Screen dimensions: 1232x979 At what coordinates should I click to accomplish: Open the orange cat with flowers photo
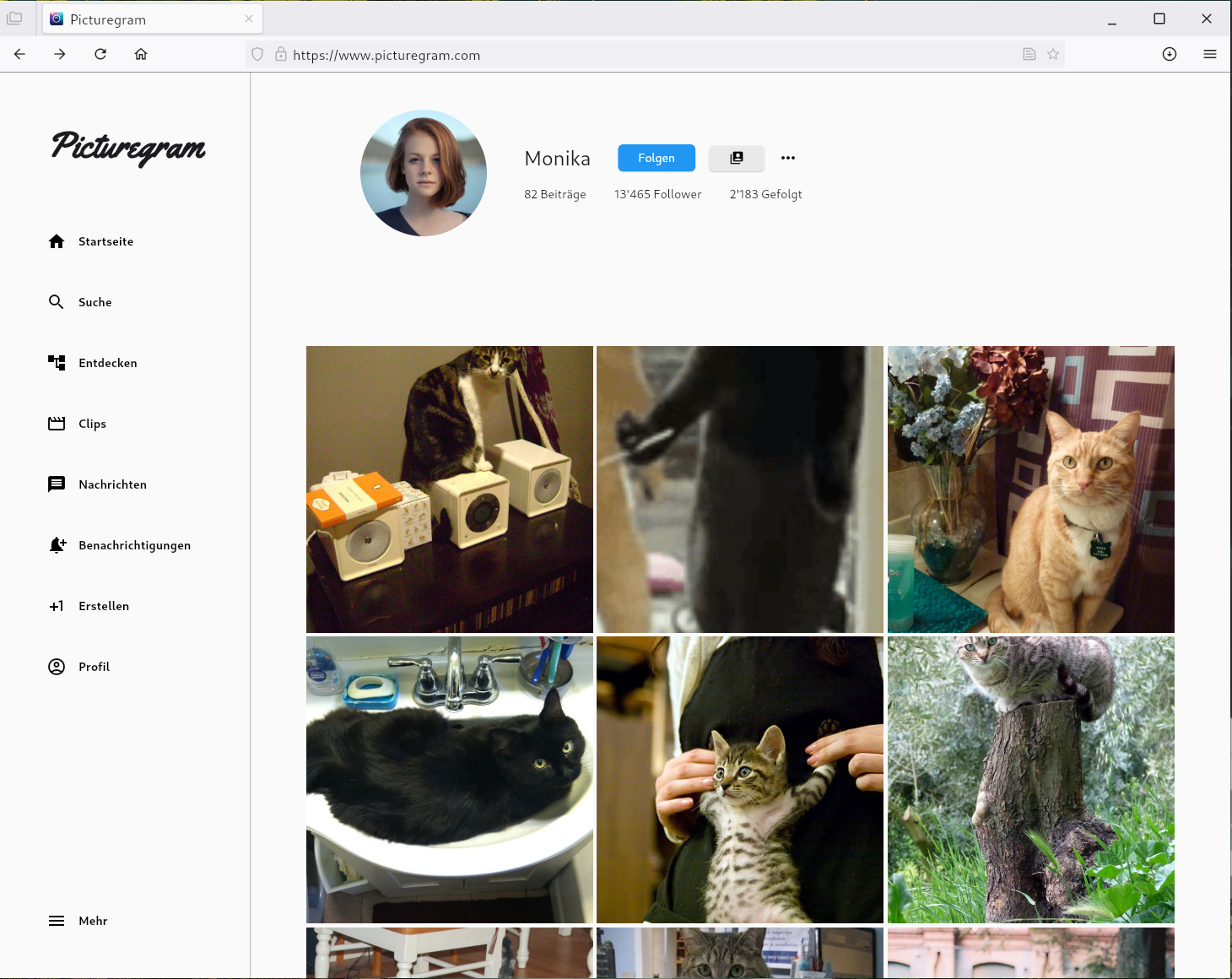(x=1030, y=489)
